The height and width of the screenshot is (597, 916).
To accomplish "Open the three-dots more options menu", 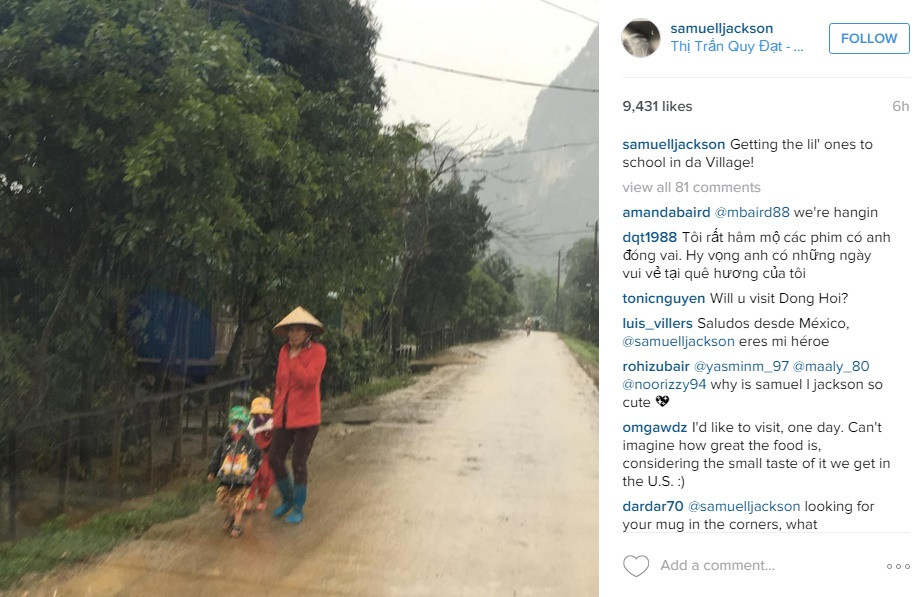I will (898, 566).
